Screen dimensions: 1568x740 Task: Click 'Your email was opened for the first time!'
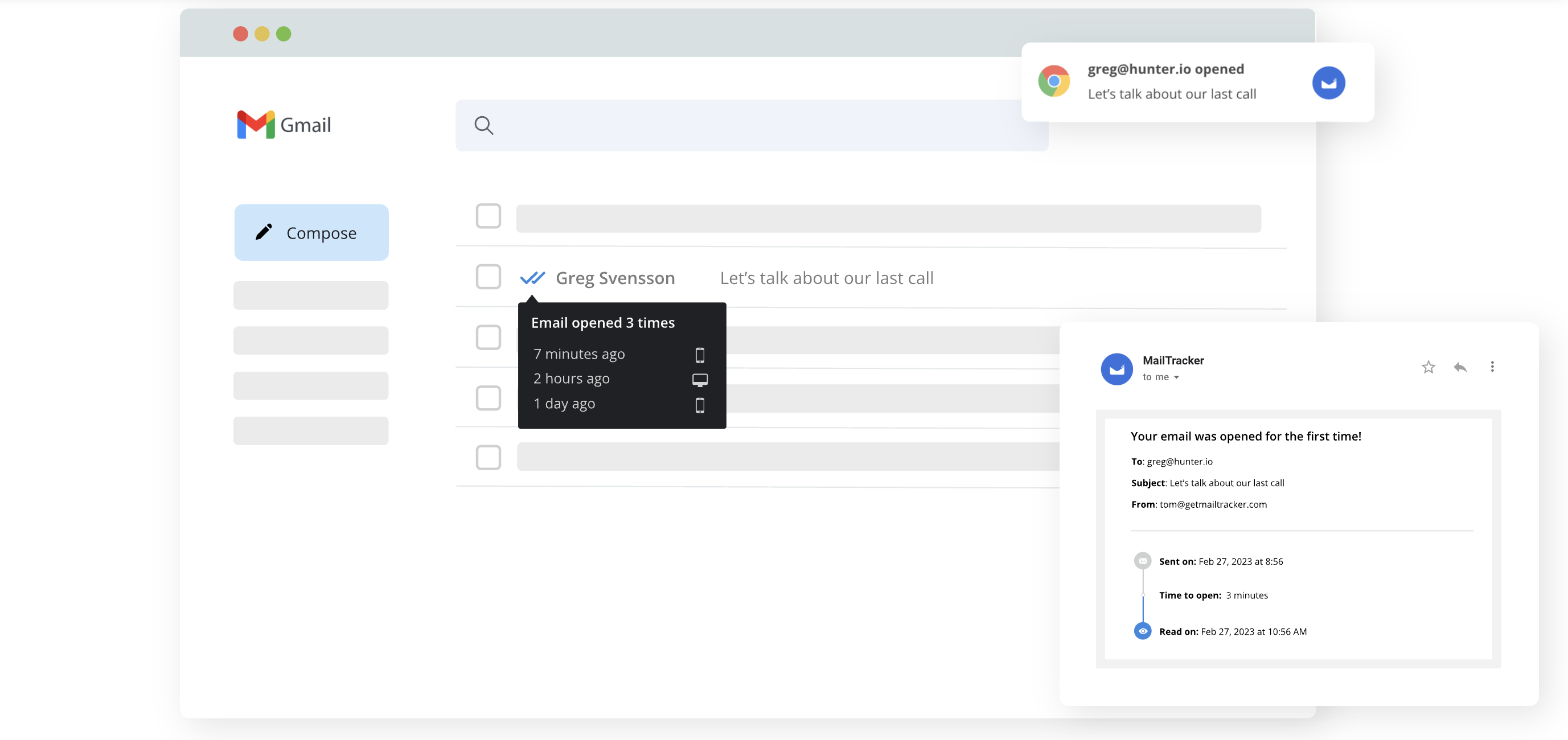click(x=1246, y=437)
